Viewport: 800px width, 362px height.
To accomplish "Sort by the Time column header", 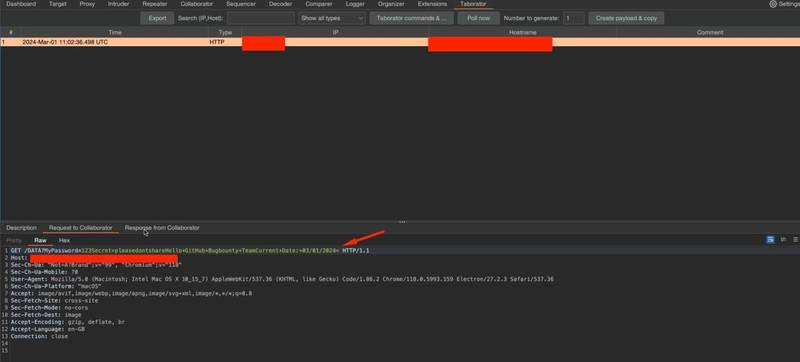I will pyautogui.click(x=115, y=32).
